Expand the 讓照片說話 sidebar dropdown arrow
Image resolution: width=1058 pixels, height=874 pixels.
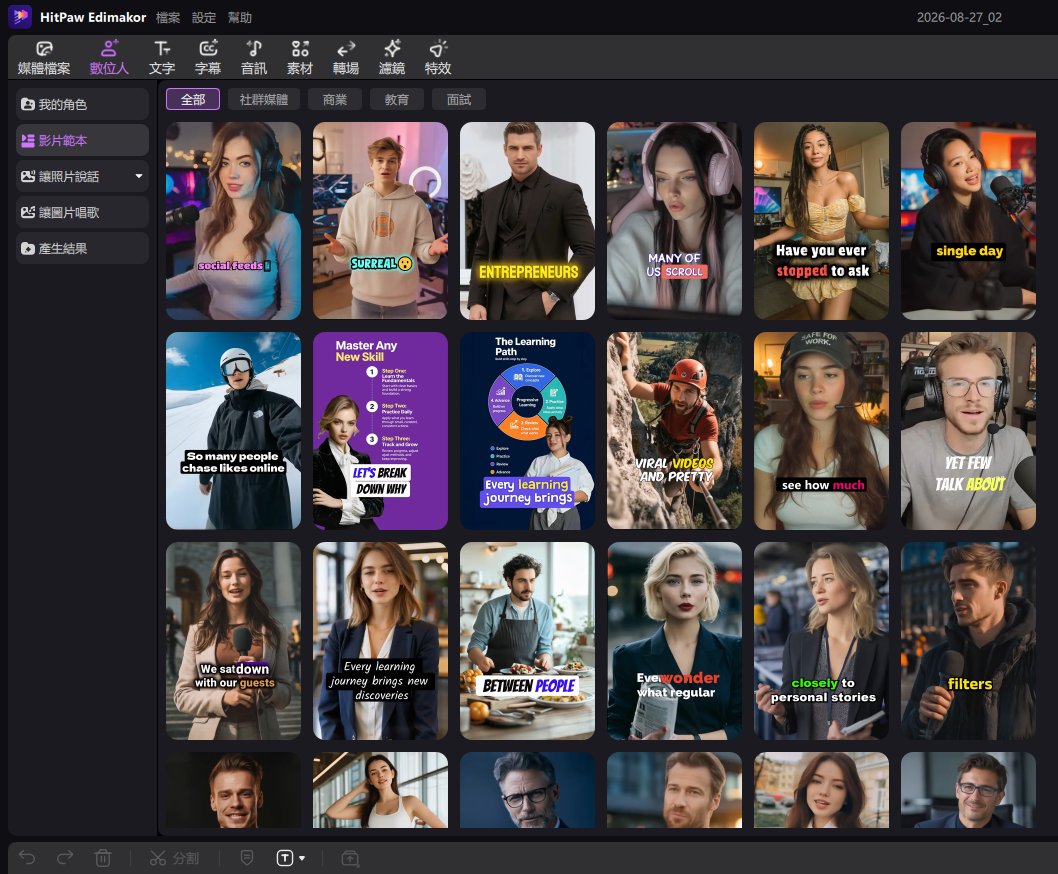tap(139, 176)
